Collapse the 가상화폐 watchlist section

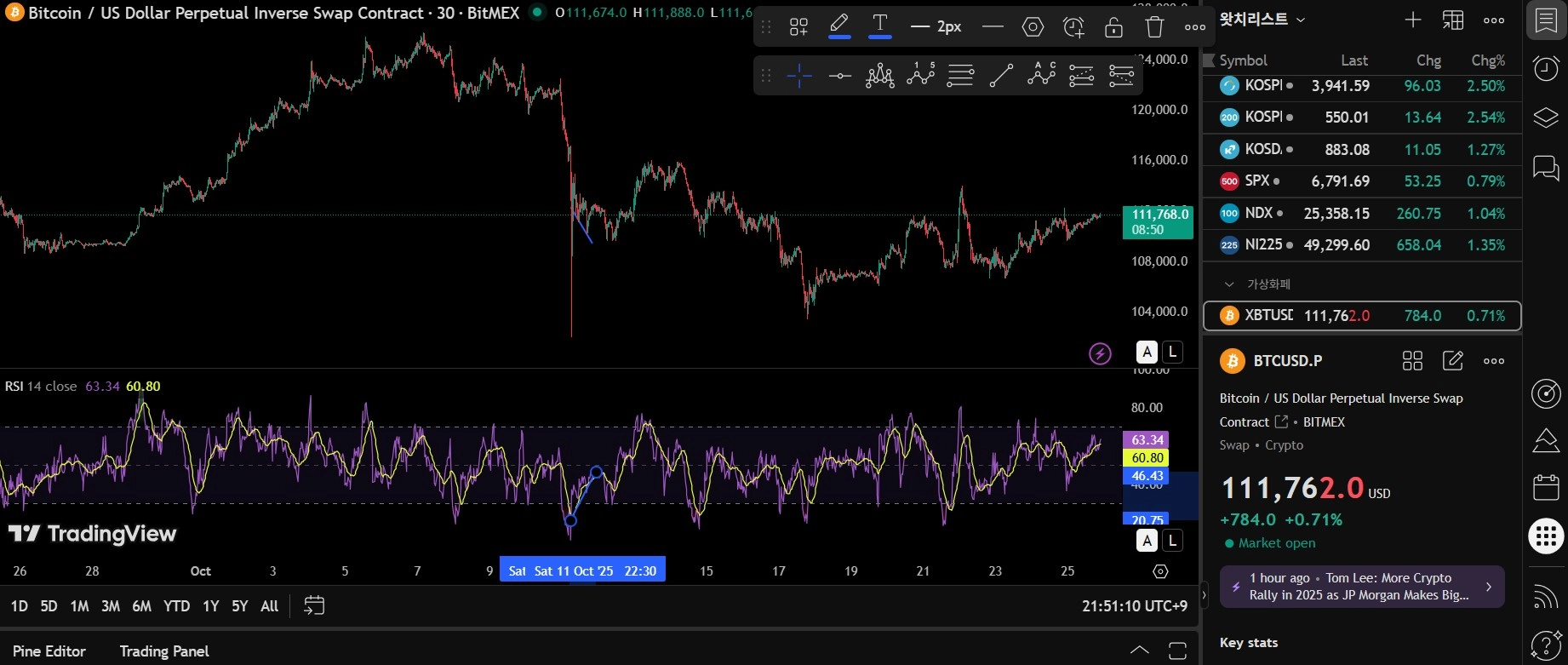(1229, 284)
